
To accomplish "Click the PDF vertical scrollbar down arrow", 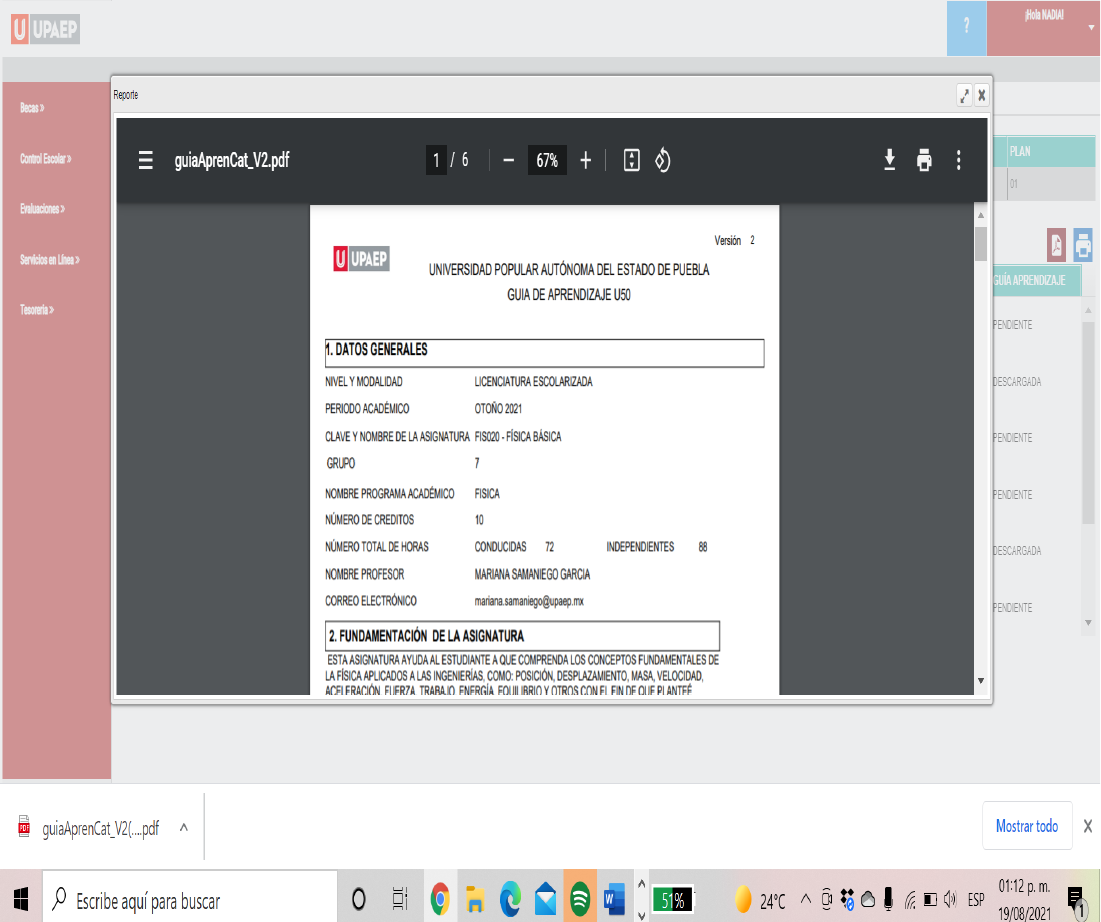I will coord(980,681).
